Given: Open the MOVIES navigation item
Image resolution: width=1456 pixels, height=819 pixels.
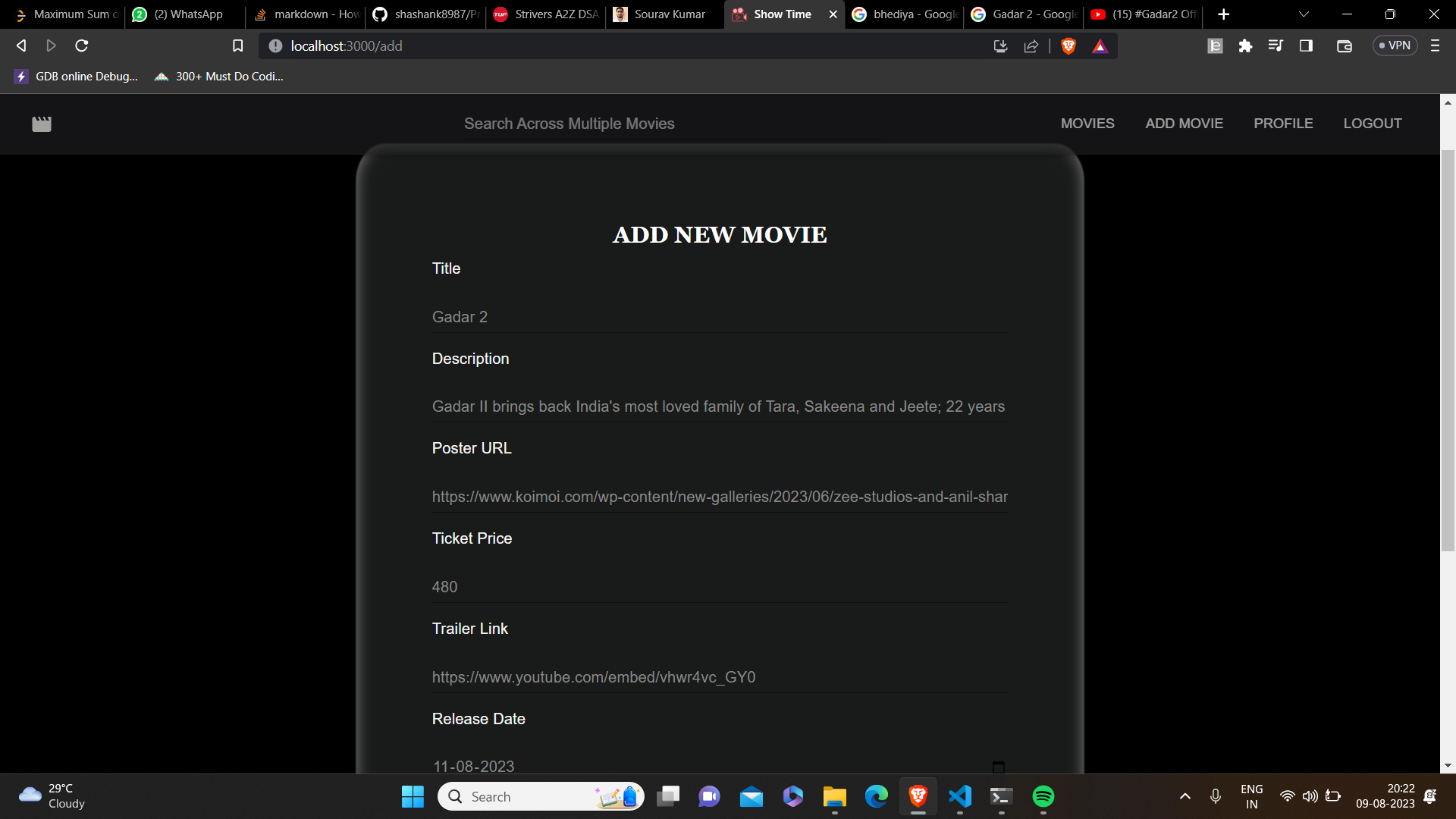Looking at the screenshot, I should pyautogui.click(x=1087, y=124).
